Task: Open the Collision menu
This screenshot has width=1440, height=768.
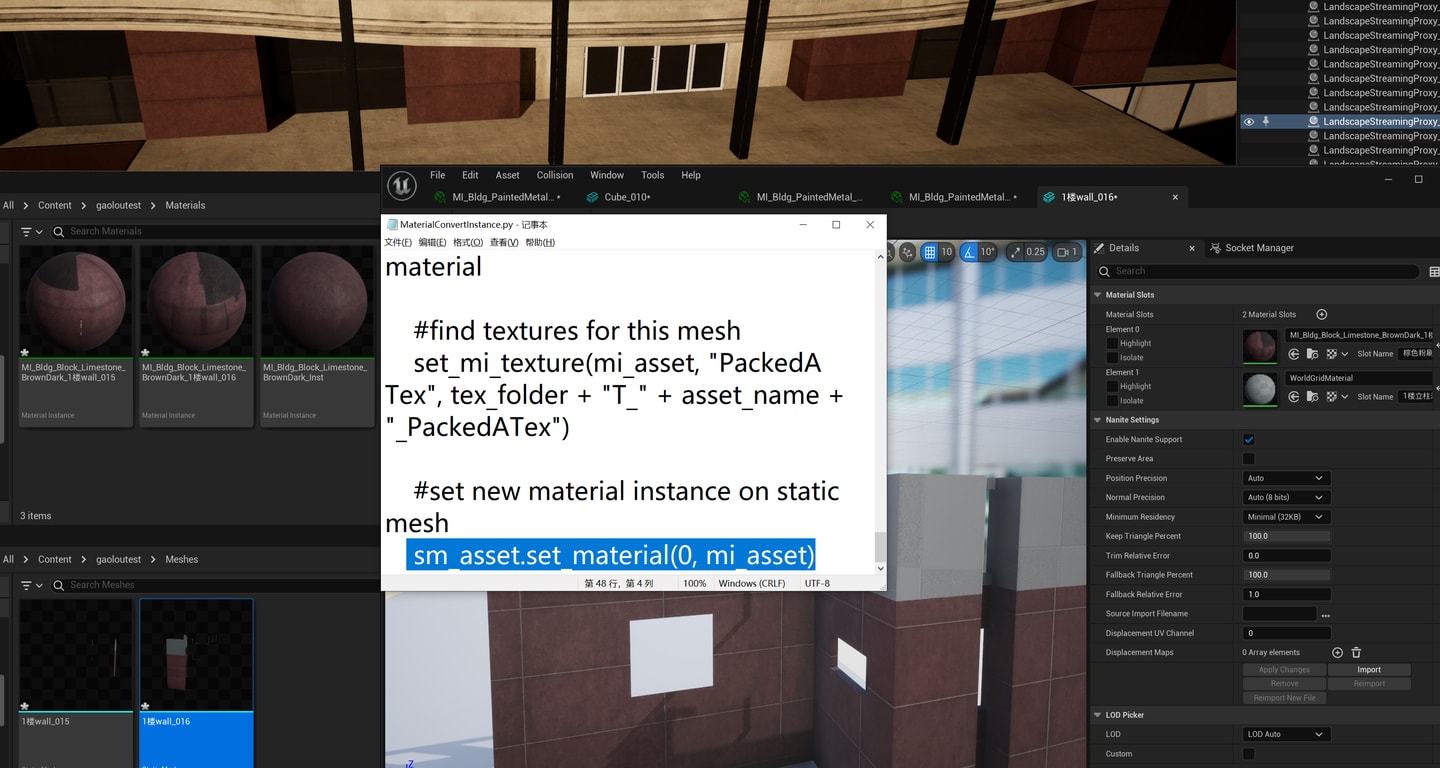Action: (555, 175)
